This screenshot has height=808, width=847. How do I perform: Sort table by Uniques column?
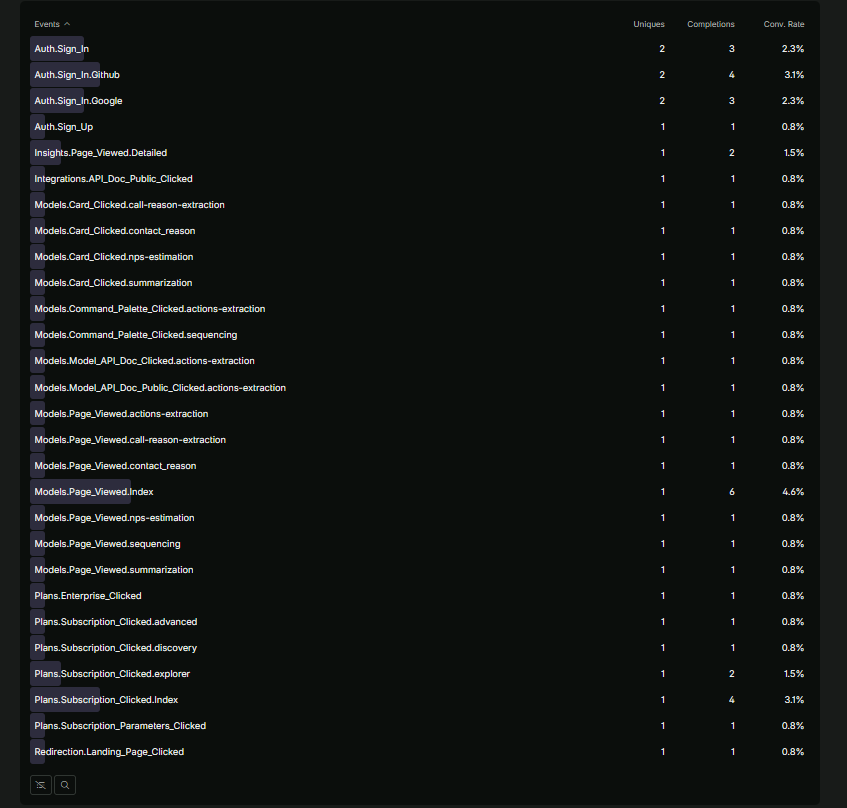pos(648,24)
